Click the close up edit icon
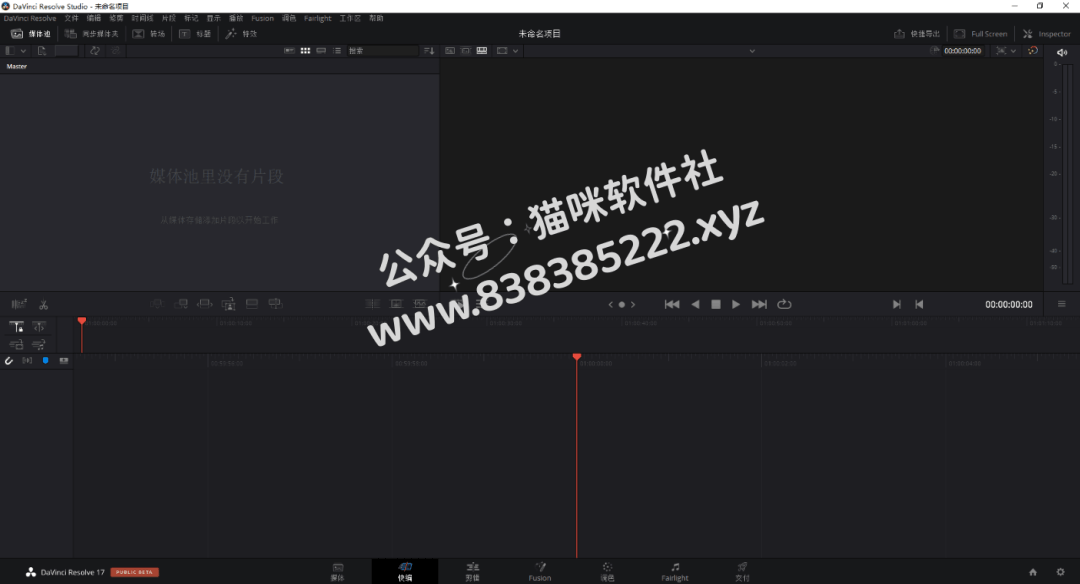The width and height of the screenshot is (1080, 584). [x=228, y=304]
